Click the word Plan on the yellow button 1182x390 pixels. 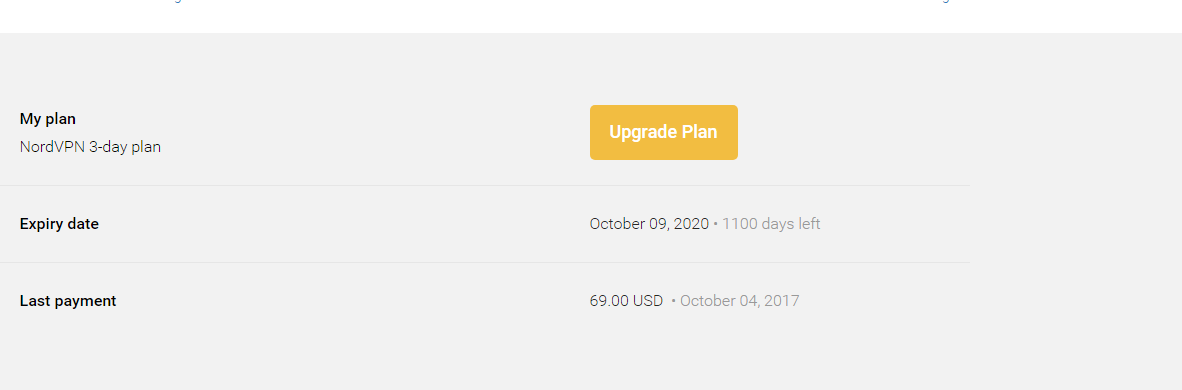tap(700, 132)
